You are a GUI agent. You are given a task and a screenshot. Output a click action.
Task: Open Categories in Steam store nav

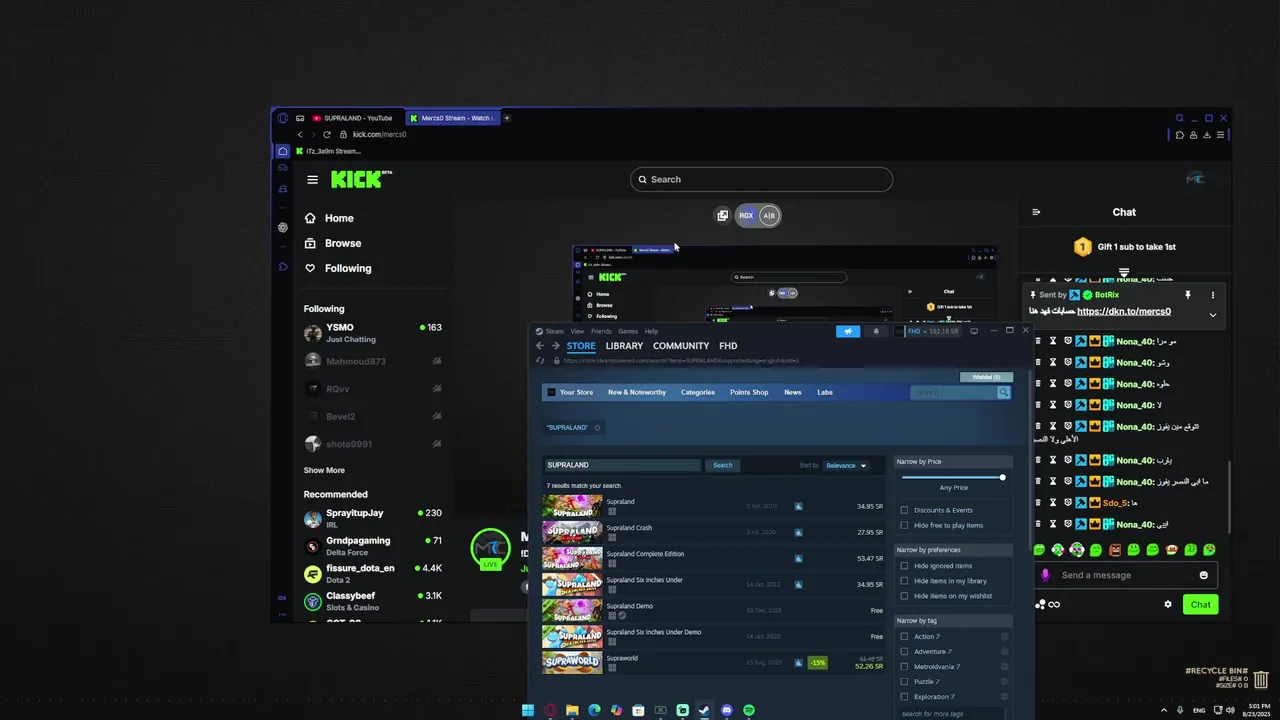click(x=698, y=392)
